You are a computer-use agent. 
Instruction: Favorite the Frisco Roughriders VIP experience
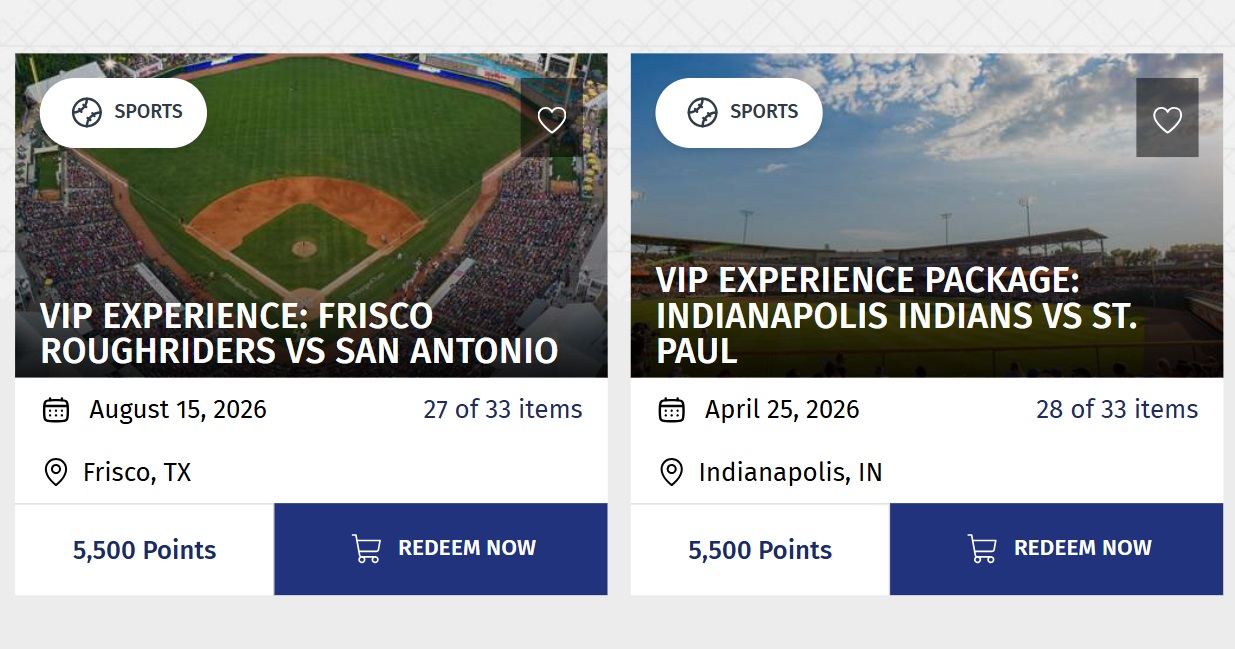click(552, 118)
